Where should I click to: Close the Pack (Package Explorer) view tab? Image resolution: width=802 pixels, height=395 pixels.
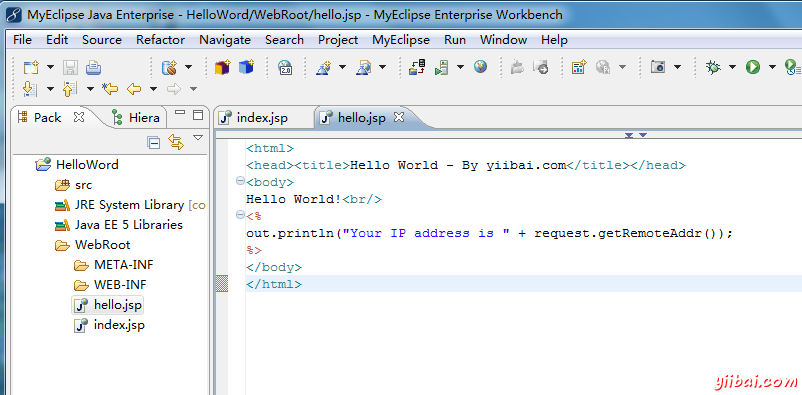tap(78, 117)
